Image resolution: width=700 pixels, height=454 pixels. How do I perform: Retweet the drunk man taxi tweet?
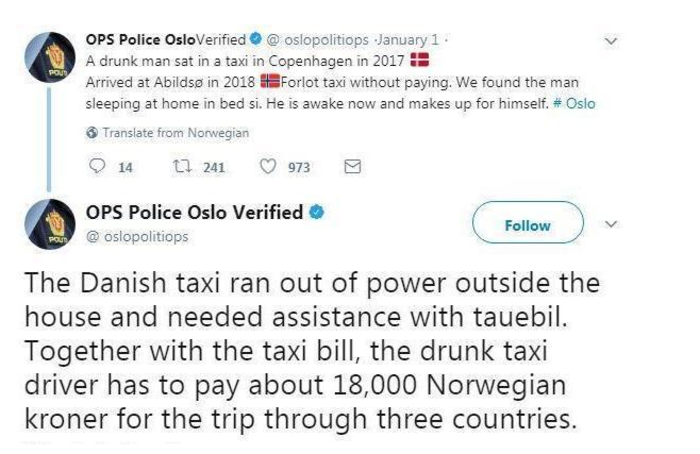(182, 168)
